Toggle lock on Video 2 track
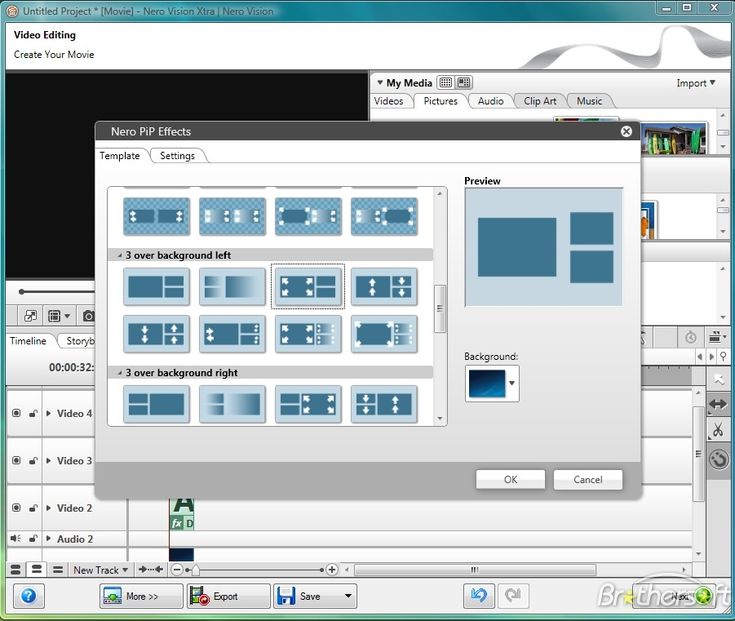The image size is (735, 621). tap(33, 508)
